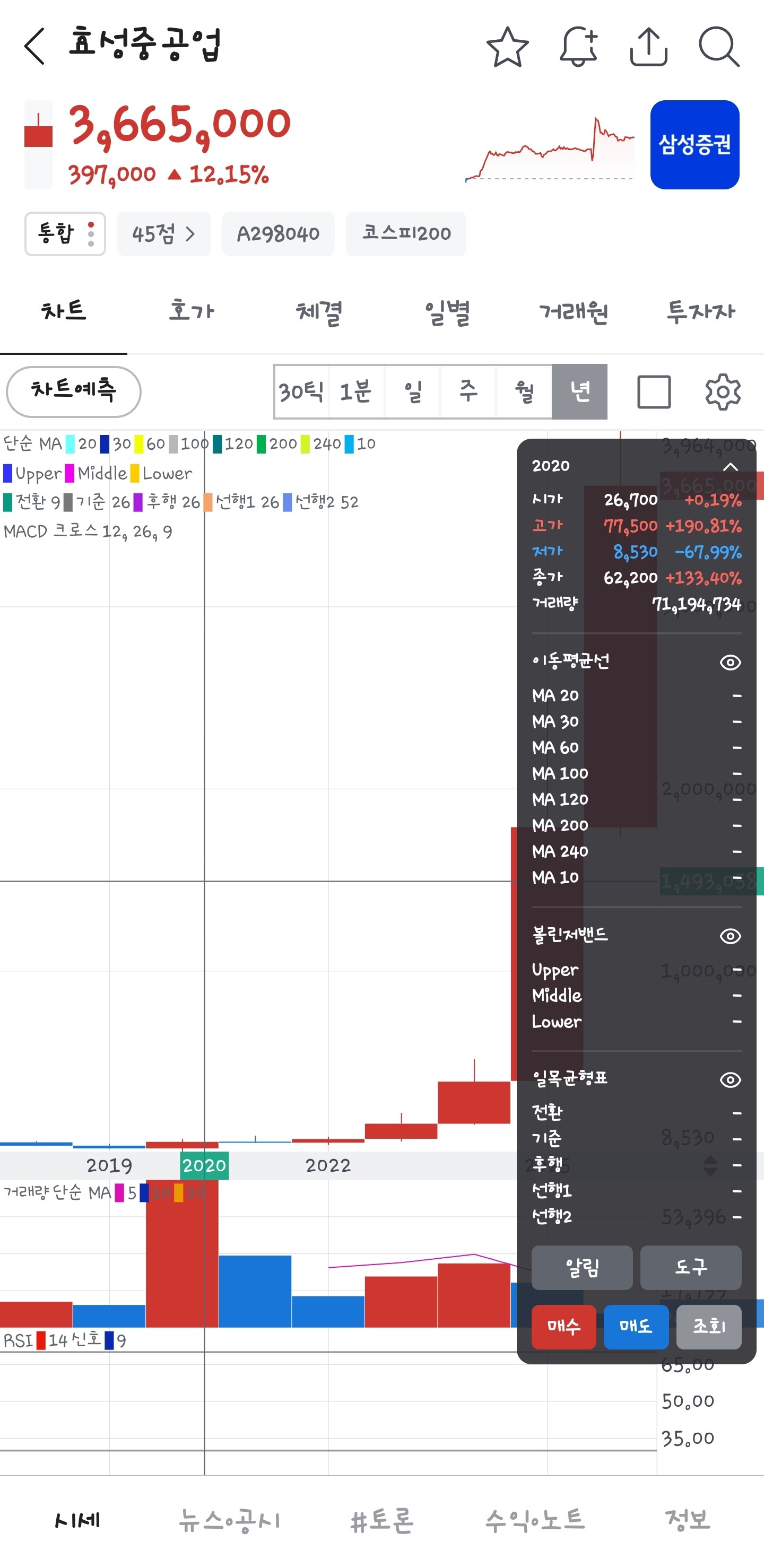
Task: Tap the magenta Middle band color swatch
Action: point(70,473)
